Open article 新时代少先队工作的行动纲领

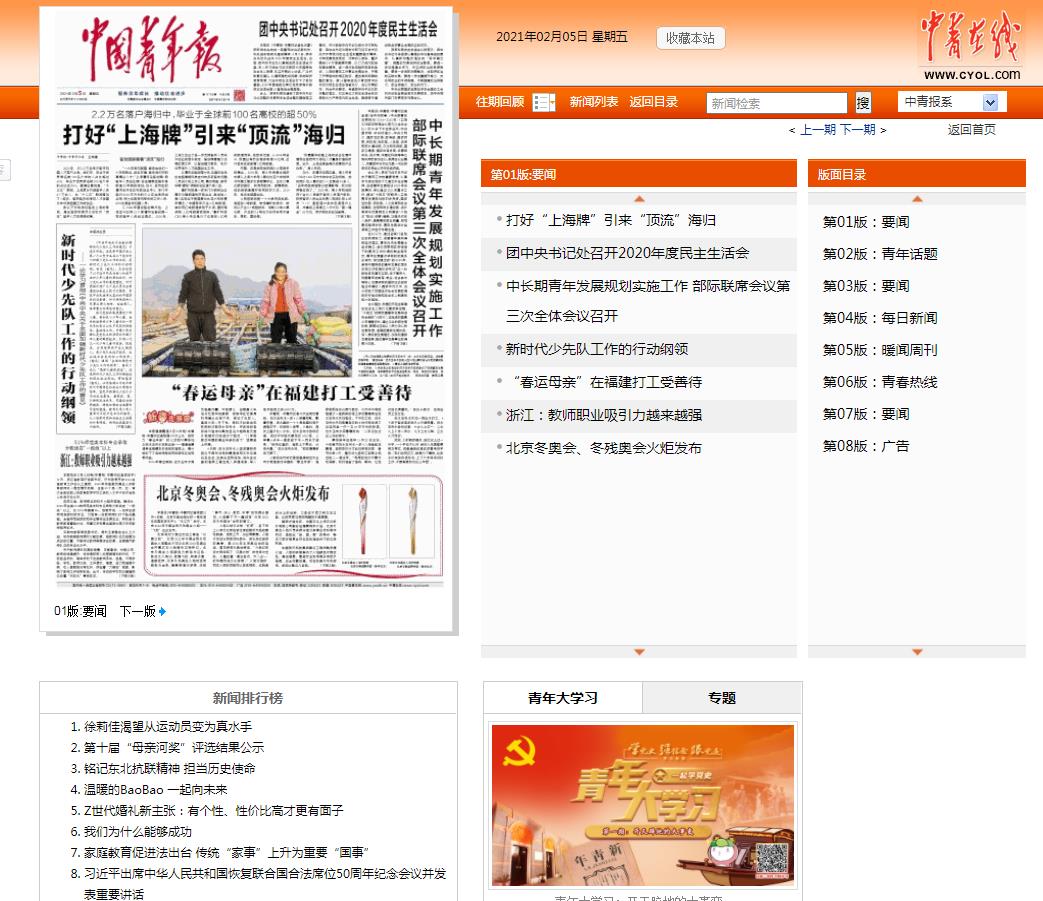click(597, 349)
